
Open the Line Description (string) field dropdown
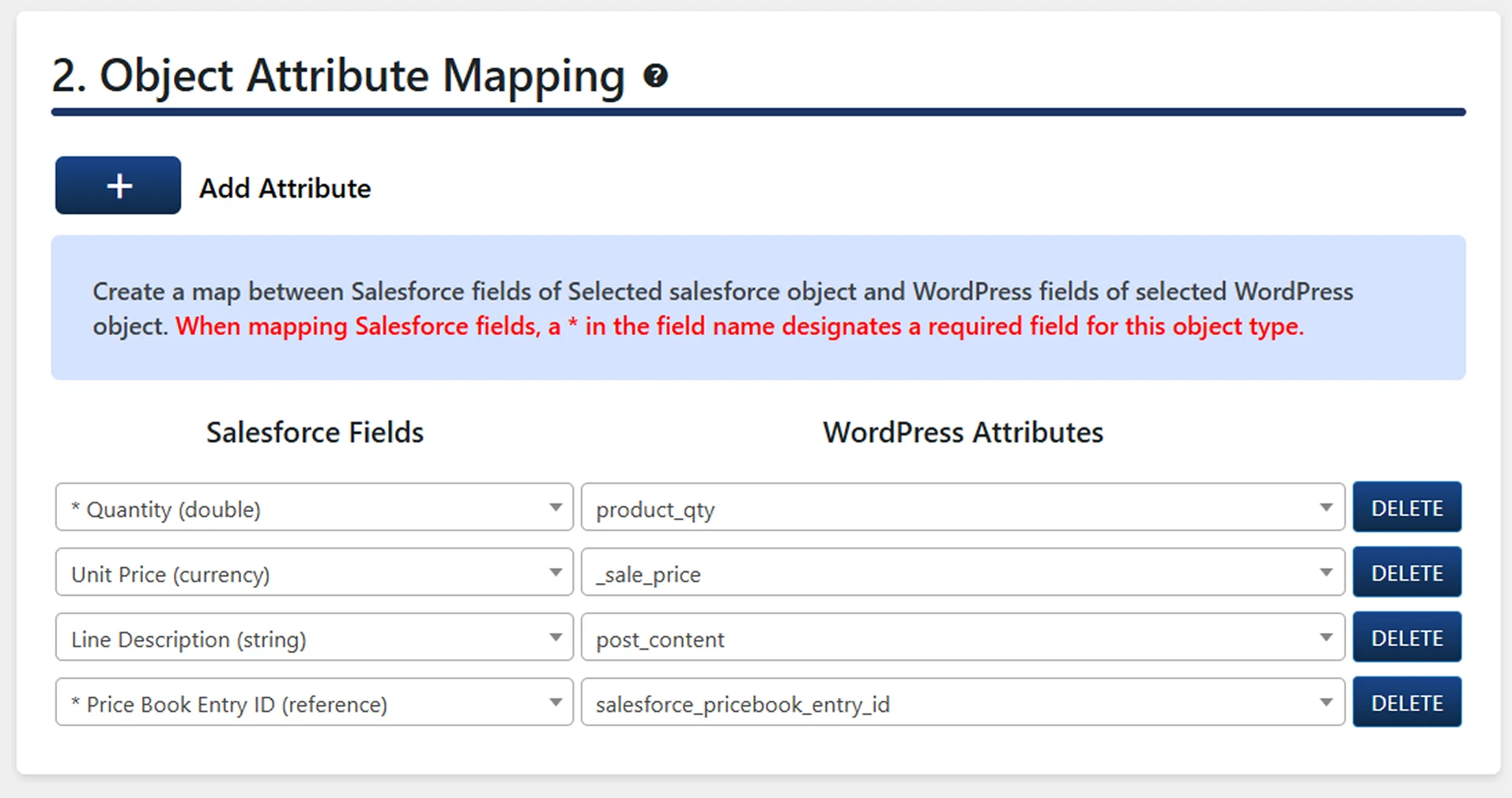pos(315,637)
